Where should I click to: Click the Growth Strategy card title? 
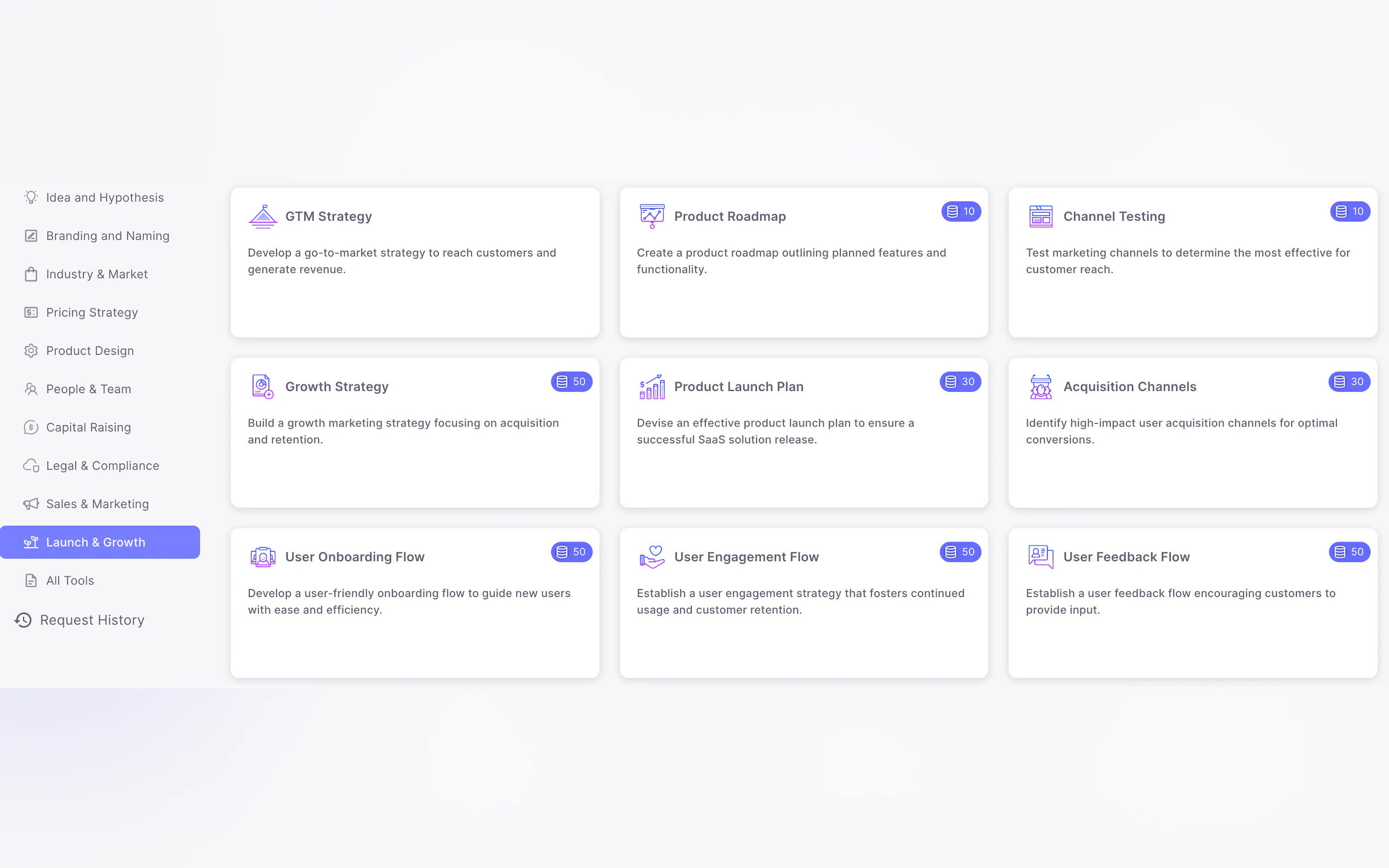coord(336,386)
